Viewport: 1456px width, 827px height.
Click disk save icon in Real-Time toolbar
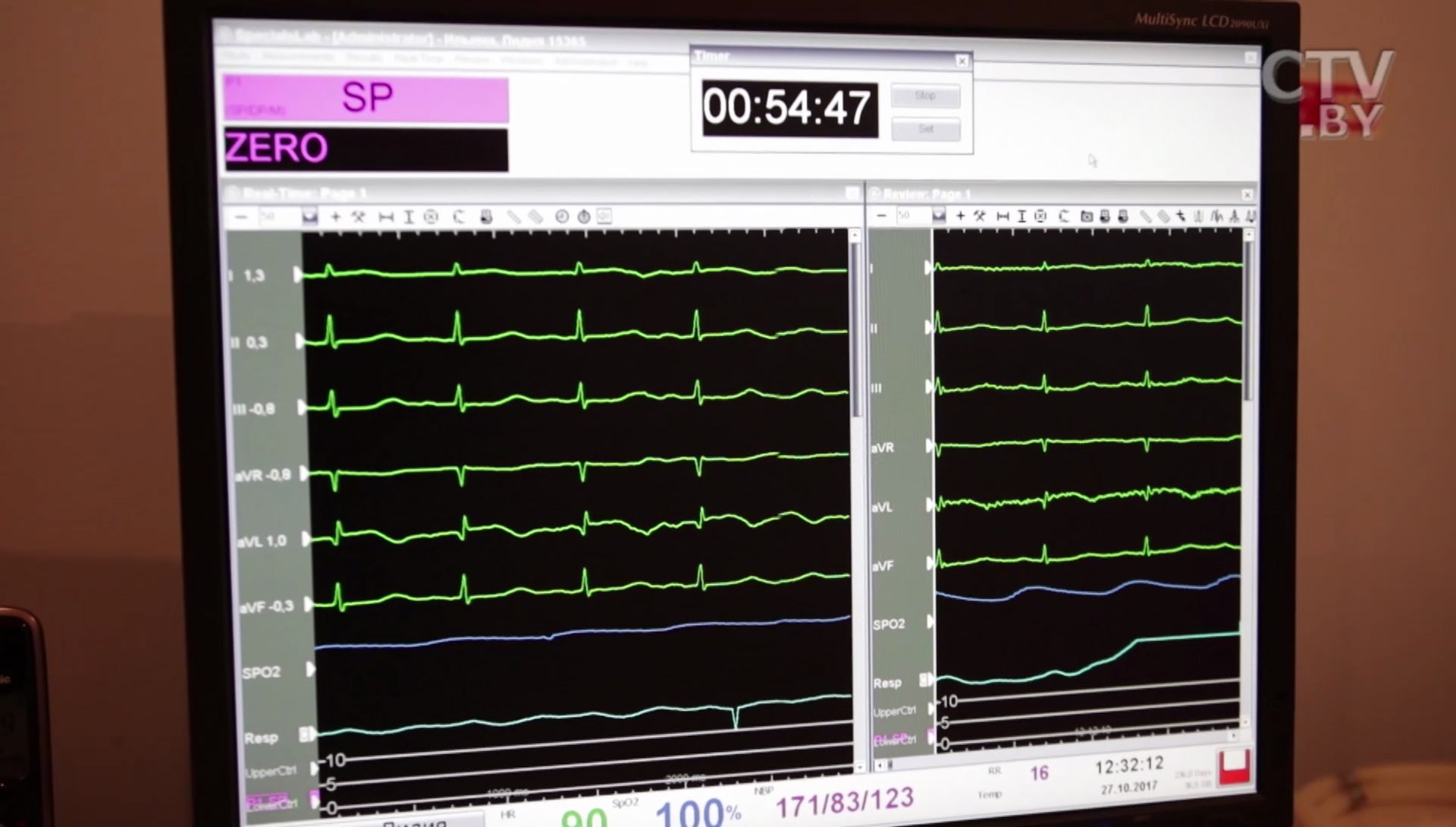click(486, 217)
